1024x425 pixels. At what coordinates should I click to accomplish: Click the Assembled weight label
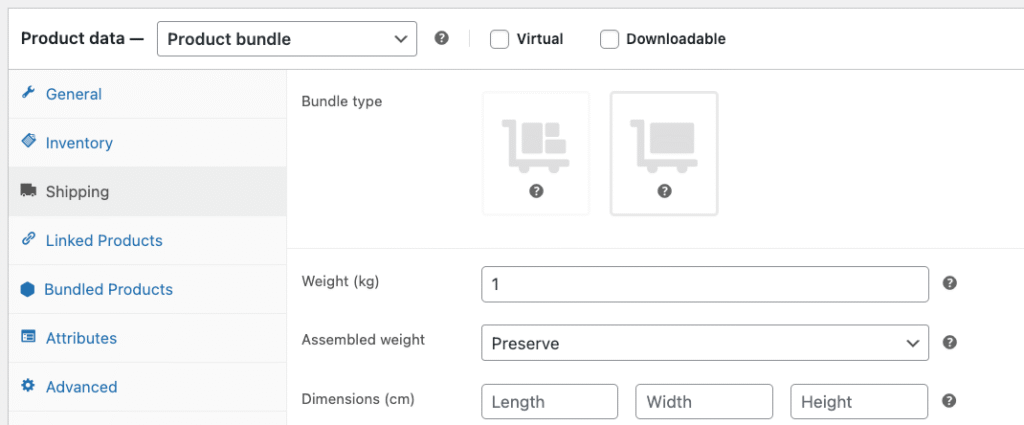363,340
